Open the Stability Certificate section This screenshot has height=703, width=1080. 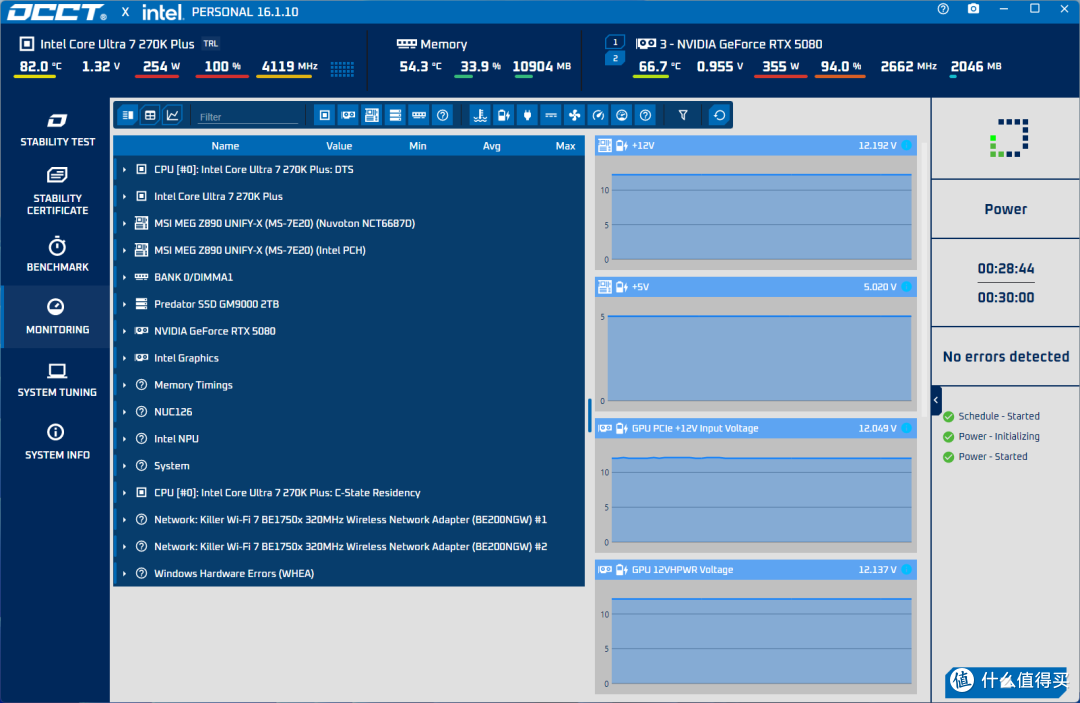tap(57, 191)
